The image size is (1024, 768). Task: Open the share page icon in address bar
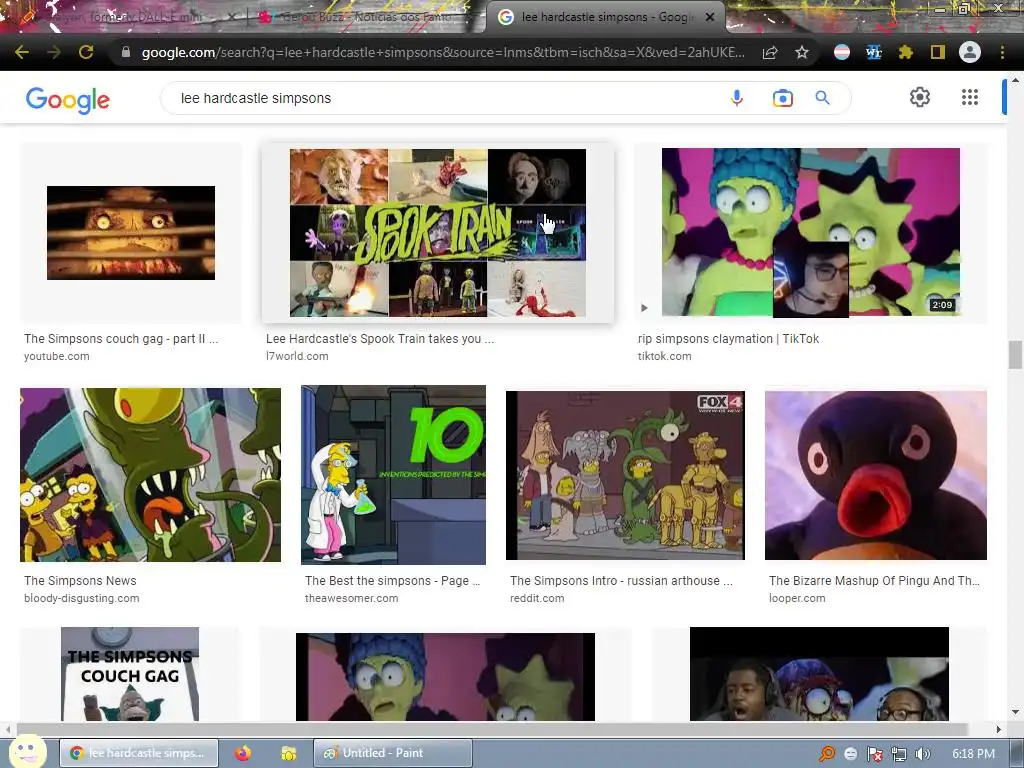tap(770, 52)
